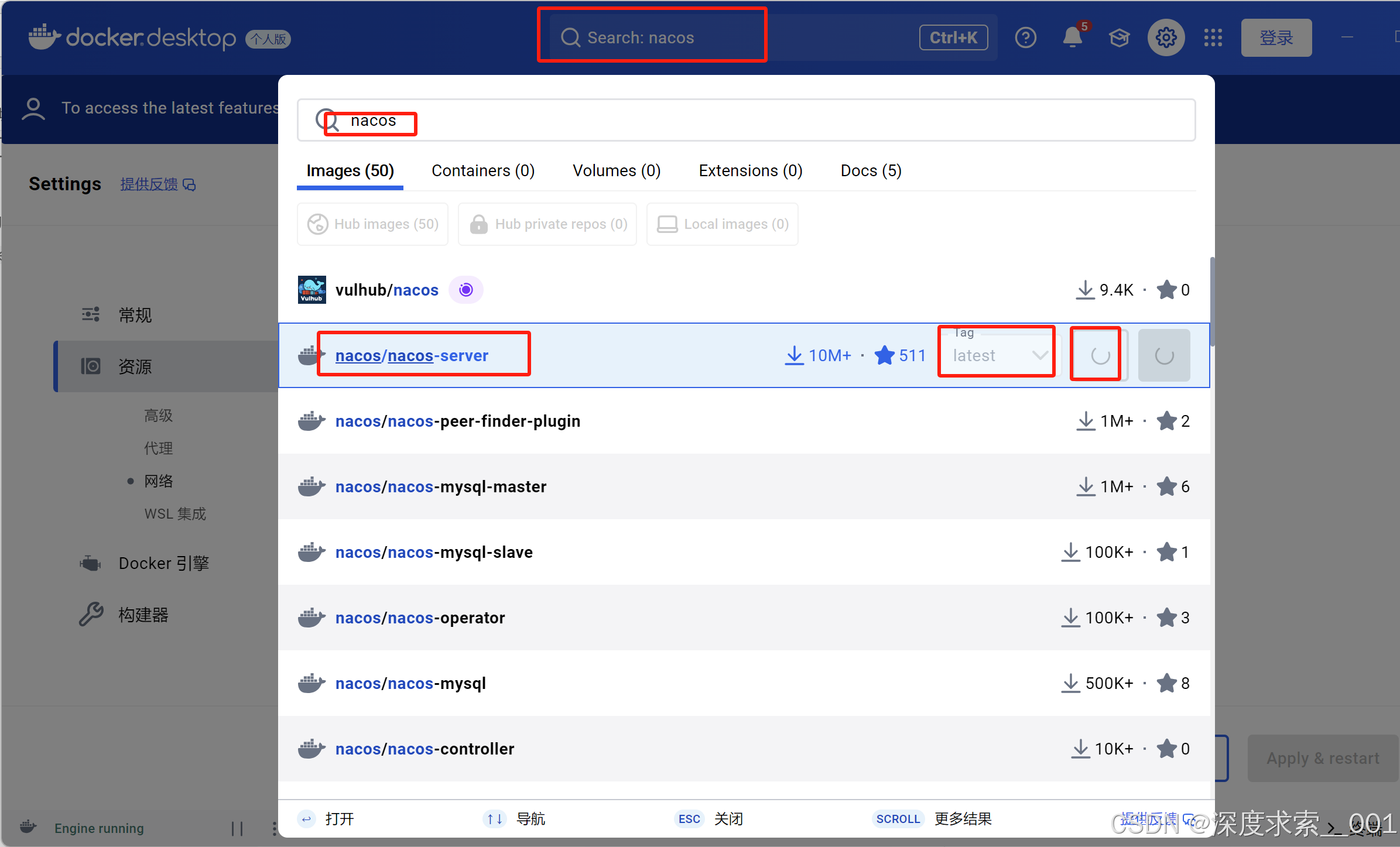Click the Docker Scout badge next to vulhub/nacos
The image size is (1400, 847).
pos(465,290)
